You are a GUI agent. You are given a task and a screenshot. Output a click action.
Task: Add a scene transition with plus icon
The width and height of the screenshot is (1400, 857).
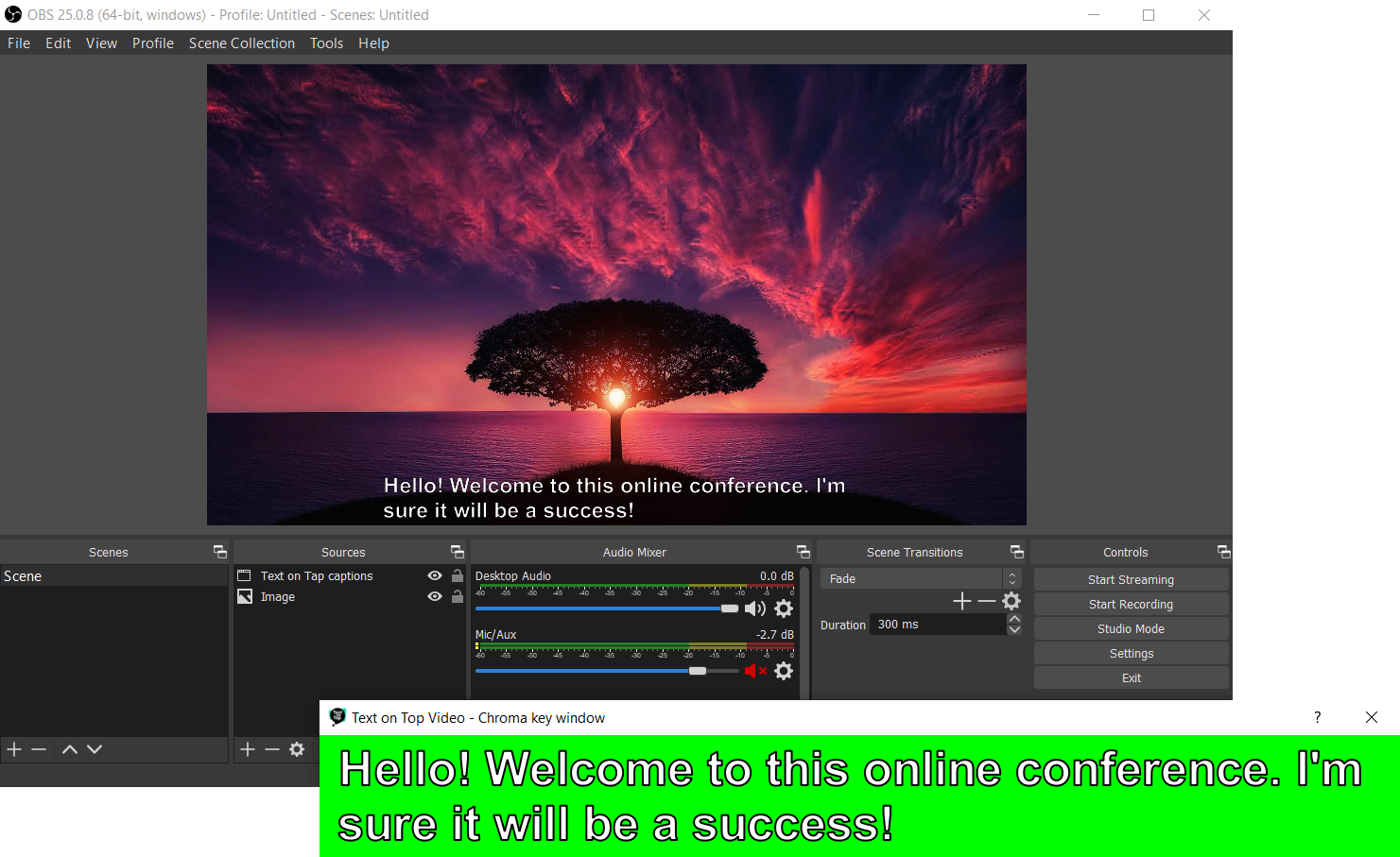click(x=962, y=601)
